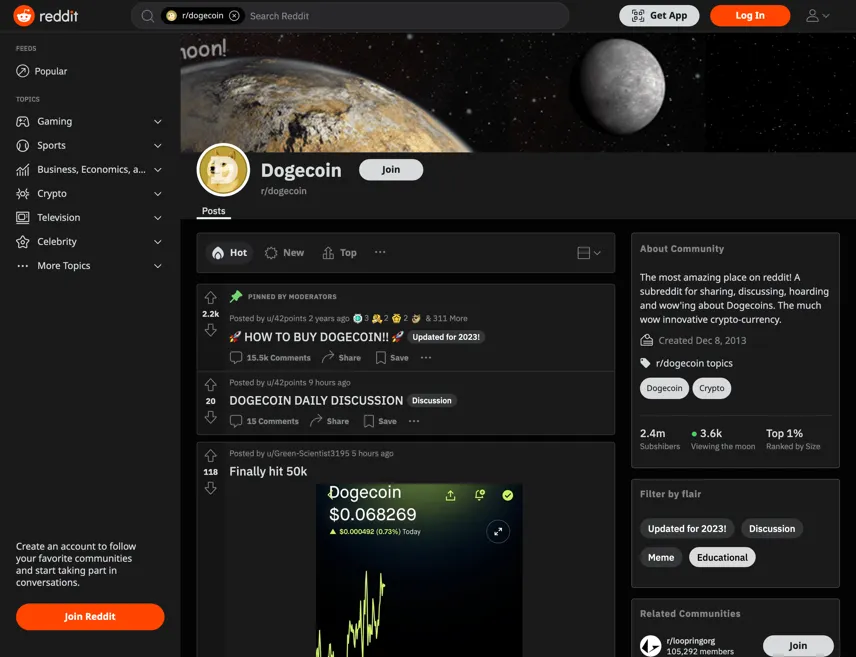Open more options on pinned post
The image size is (856, 657).
coord(426,358)
